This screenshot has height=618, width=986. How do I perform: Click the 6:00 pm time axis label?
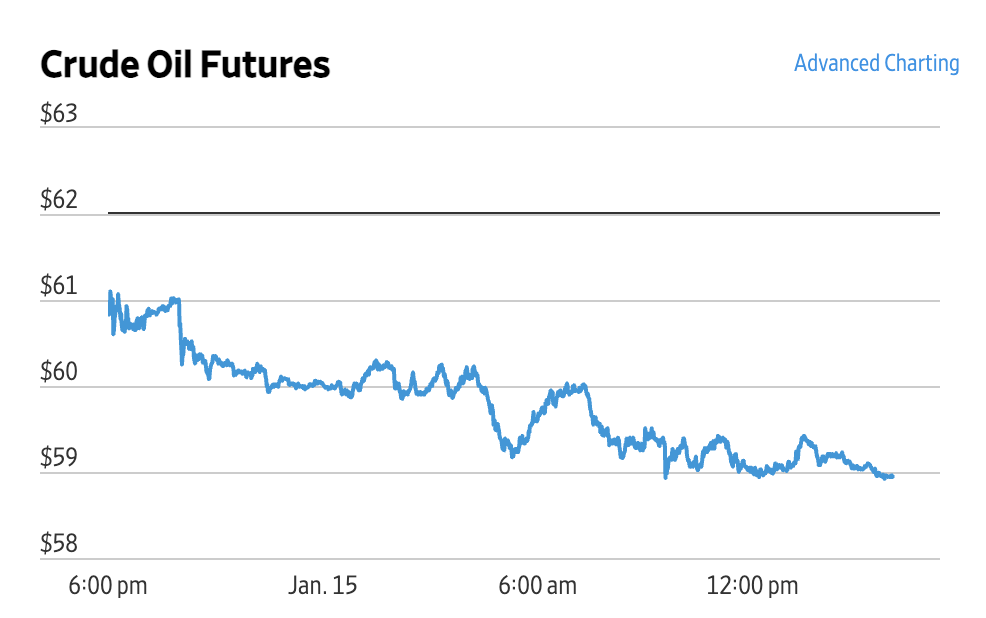tap(108, 586)
